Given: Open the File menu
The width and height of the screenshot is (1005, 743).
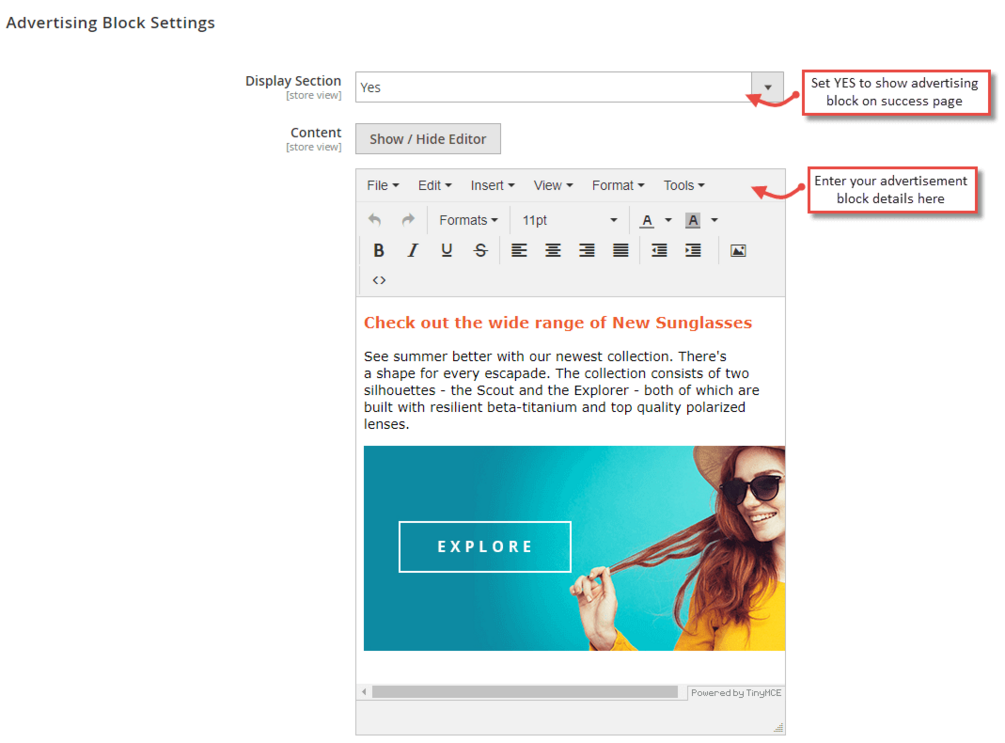Looking at the screenshot, I should click(x=383, y=185).
